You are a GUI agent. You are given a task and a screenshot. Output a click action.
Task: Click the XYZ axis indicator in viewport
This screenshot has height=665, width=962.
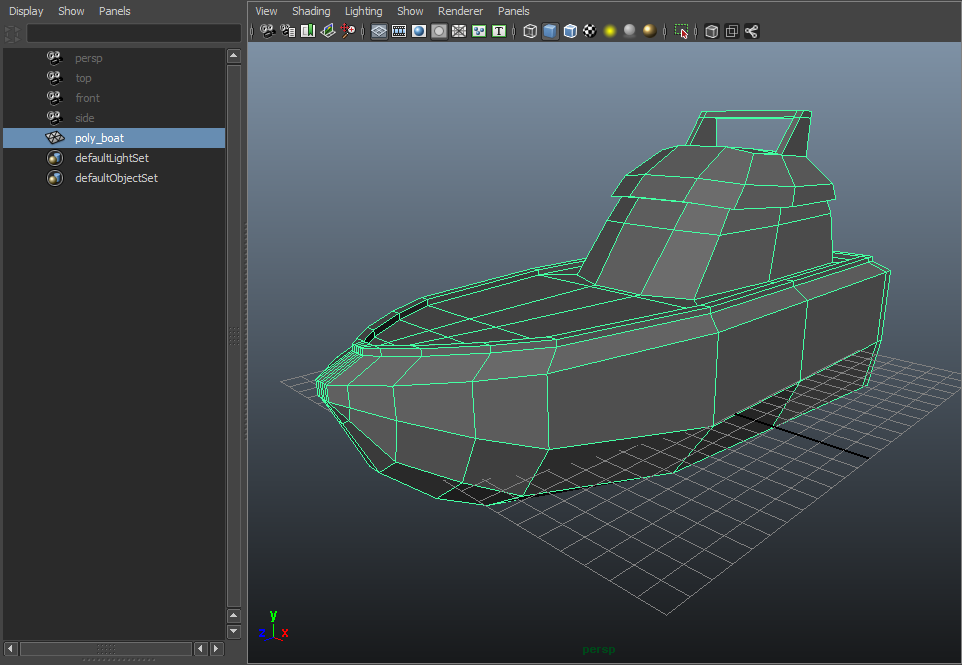click(x=274, y=626)
